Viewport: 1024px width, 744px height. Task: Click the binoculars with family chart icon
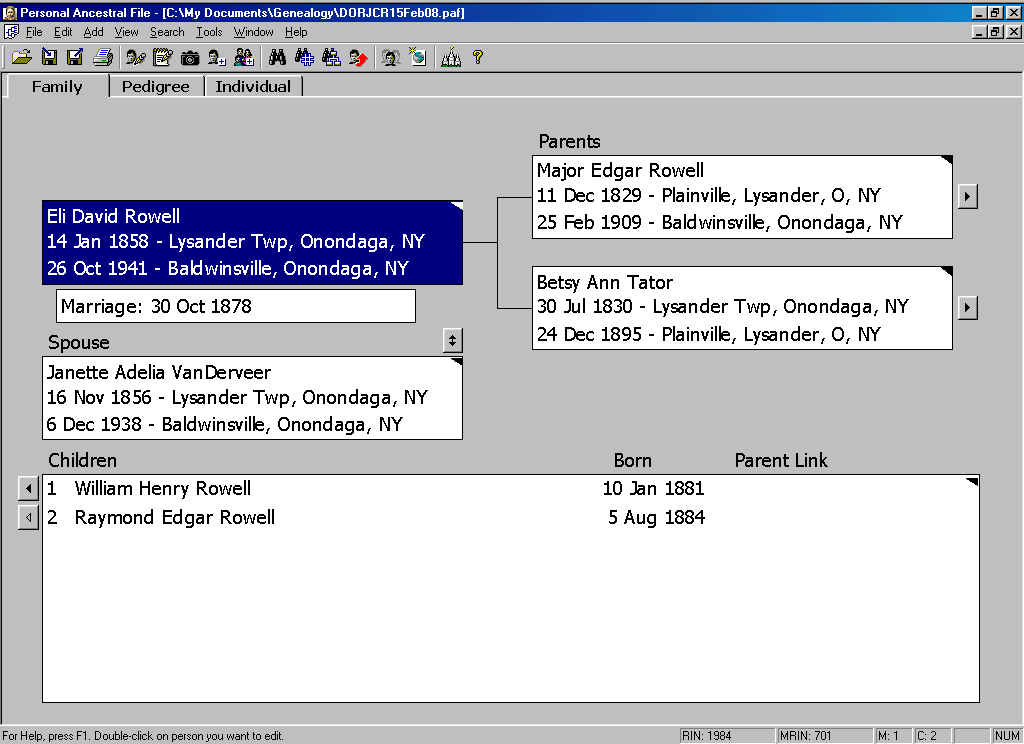pos(331,57)
